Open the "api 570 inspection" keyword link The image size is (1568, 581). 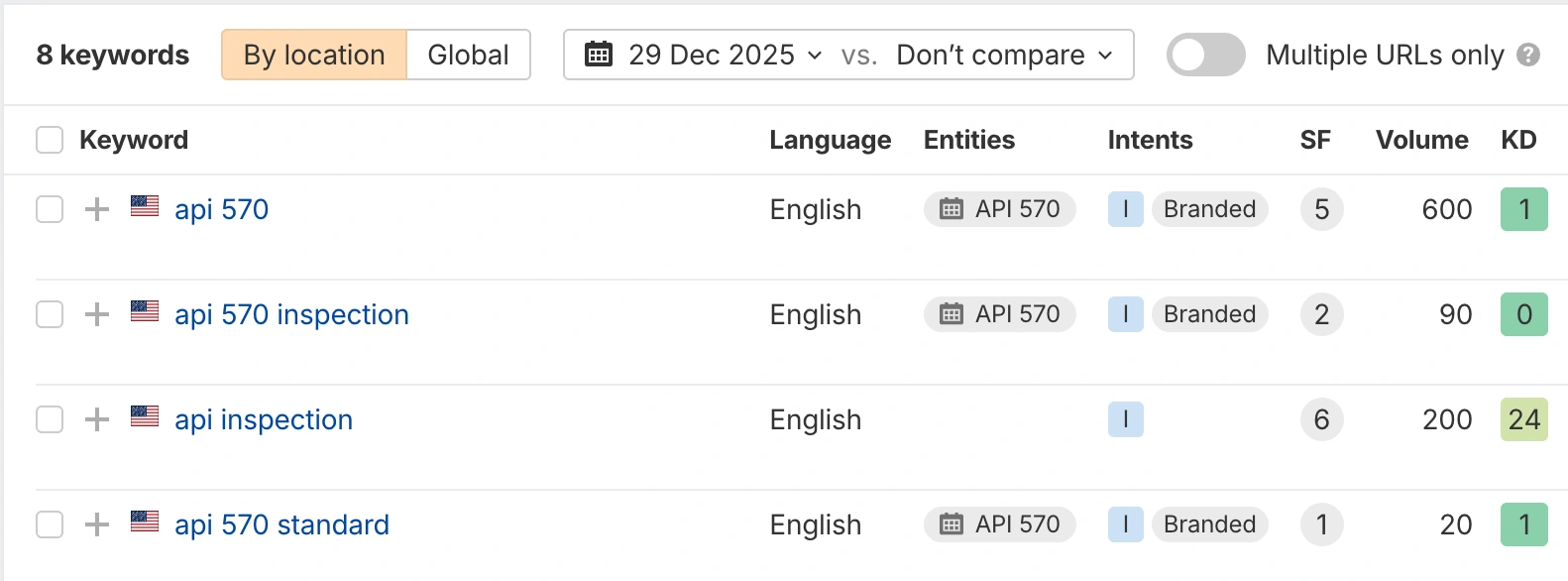coord(291,314)
